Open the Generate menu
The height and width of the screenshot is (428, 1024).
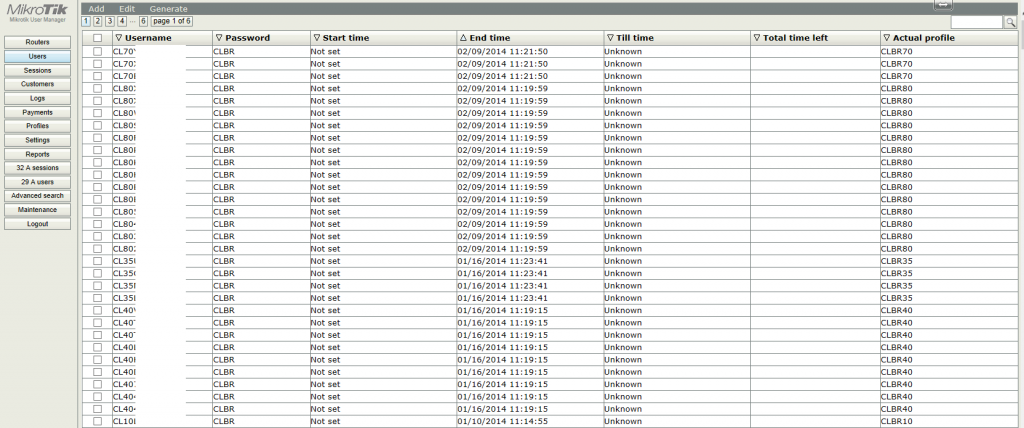168,8
